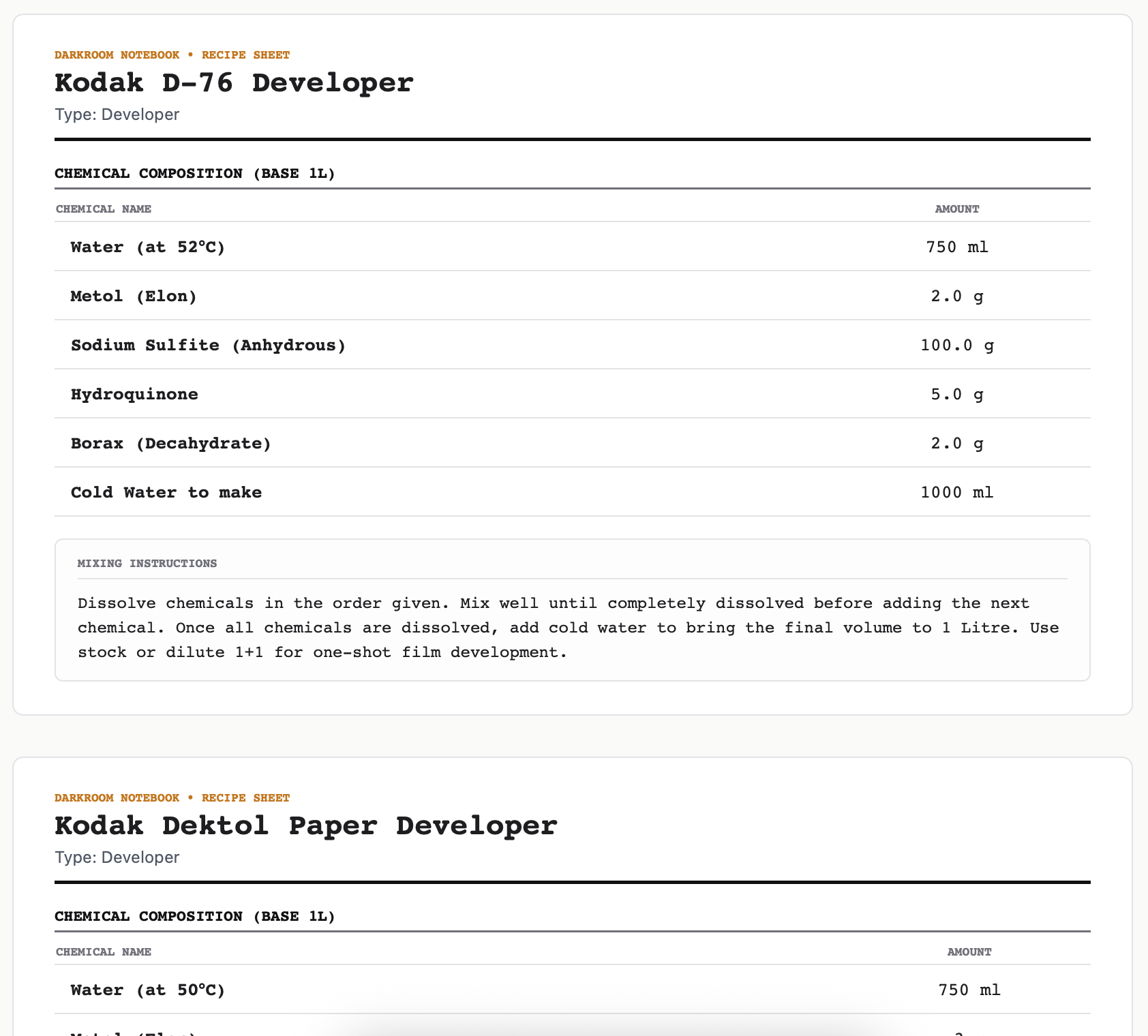This screenshot has height=1036, width=1148.
Task: Click the 1000 ml amount value
Action: tap(957, 492)
